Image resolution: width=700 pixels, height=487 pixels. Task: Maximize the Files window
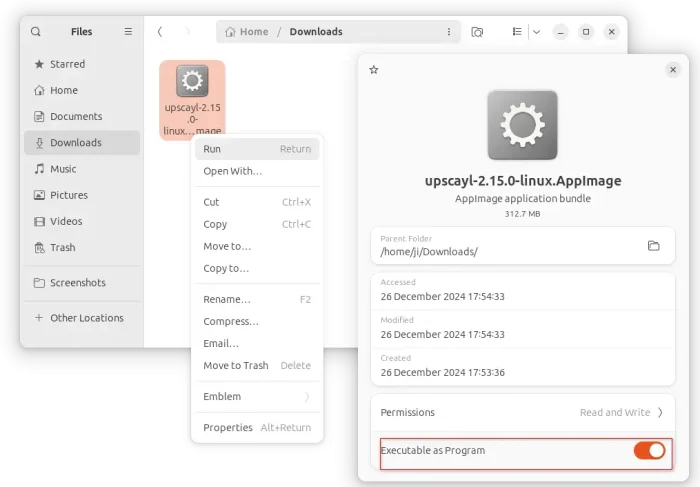[x=586, y=32]
